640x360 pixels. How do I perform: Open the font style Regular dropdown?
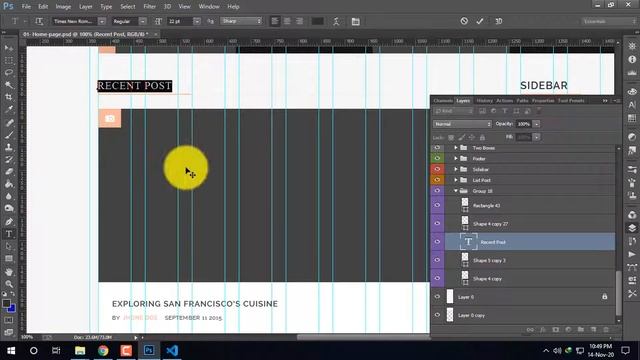point(142,21)
